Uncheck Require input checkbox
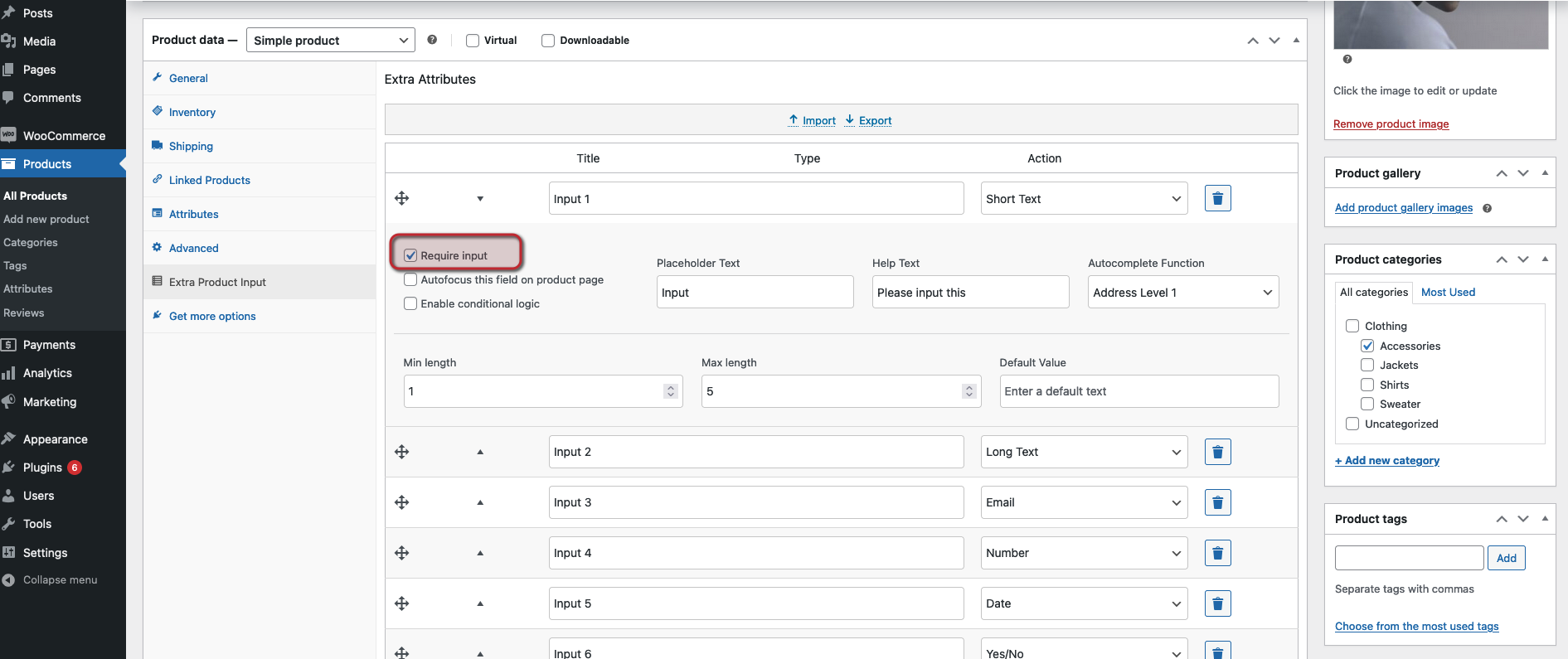Screen dimensions: 1568x659 point(410,255)
